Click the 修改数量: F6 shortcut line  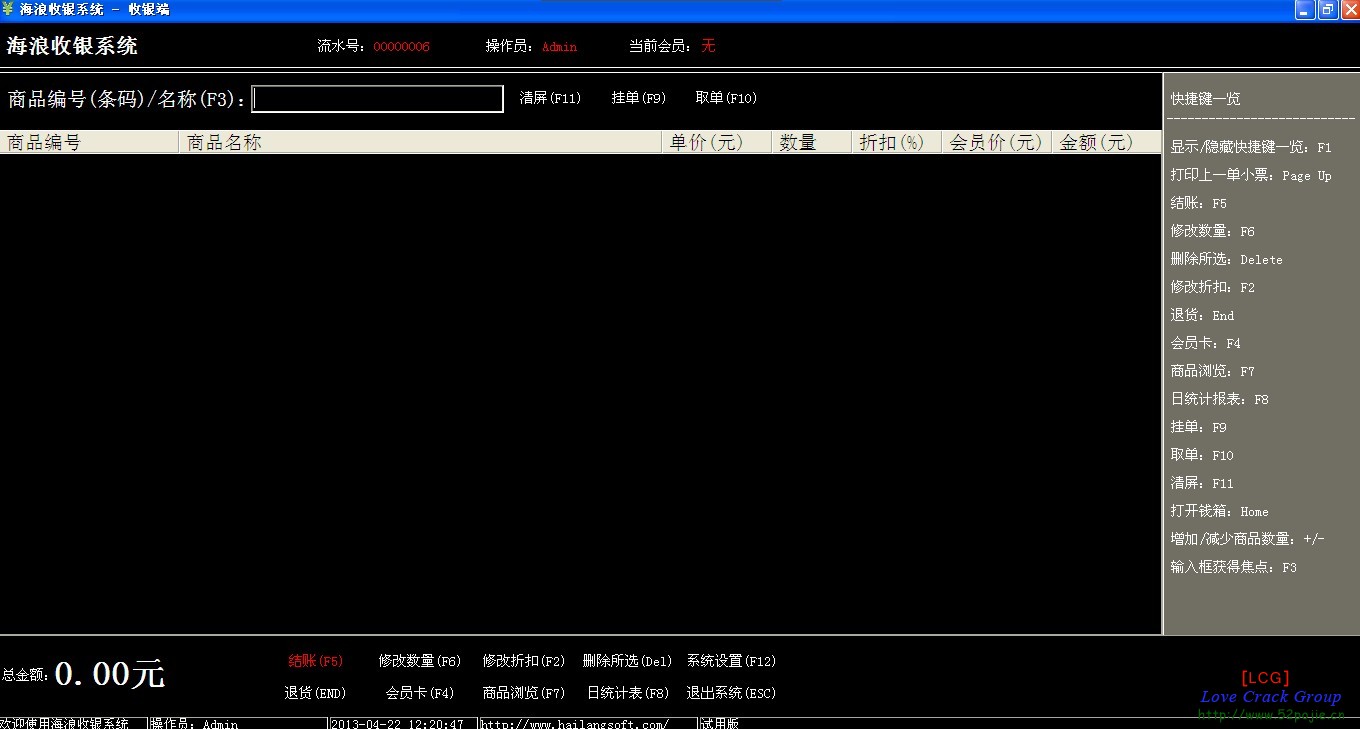[x=1213, y=231]
